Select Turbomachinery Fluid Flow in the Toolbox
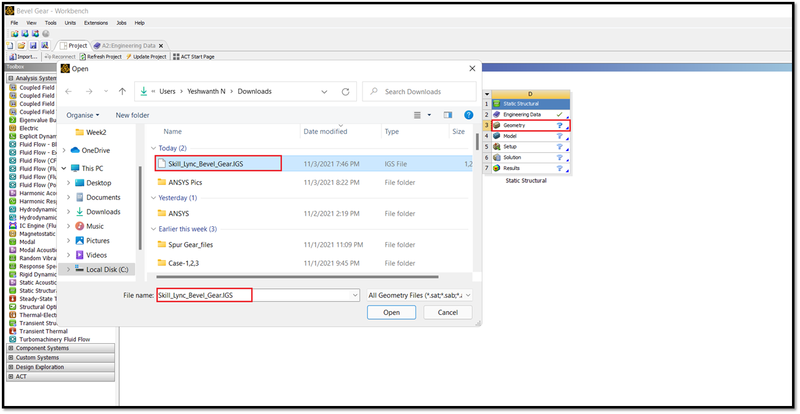Viewport: 800px width, 414px height. click(55, 339)
